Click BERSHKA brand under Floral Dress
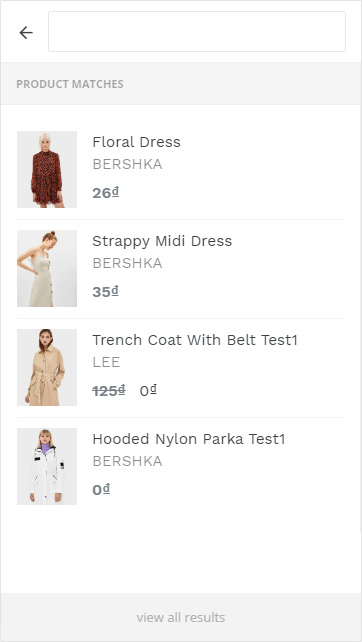Viewport: 362px width, 642px height. pyautogui.click(x=127, y=164)
